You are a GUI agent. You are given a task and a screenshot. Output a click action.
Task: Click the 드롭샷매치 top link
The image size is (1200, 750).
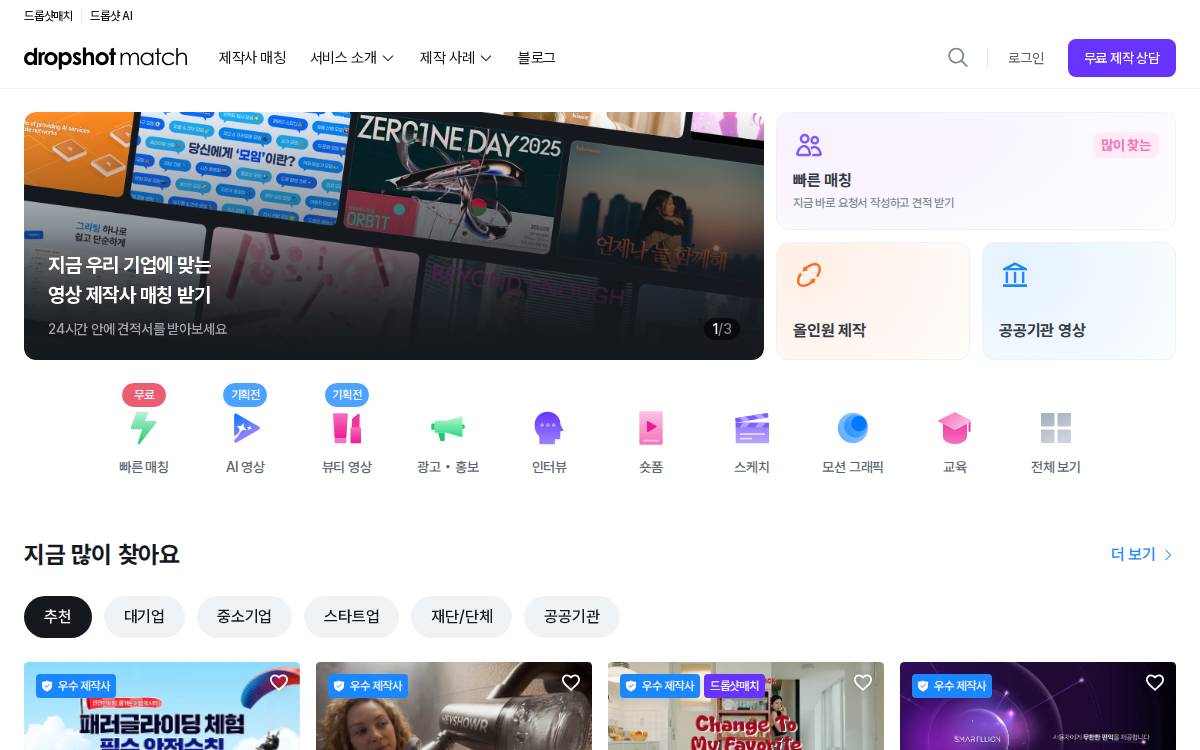(x=48, y=16)
